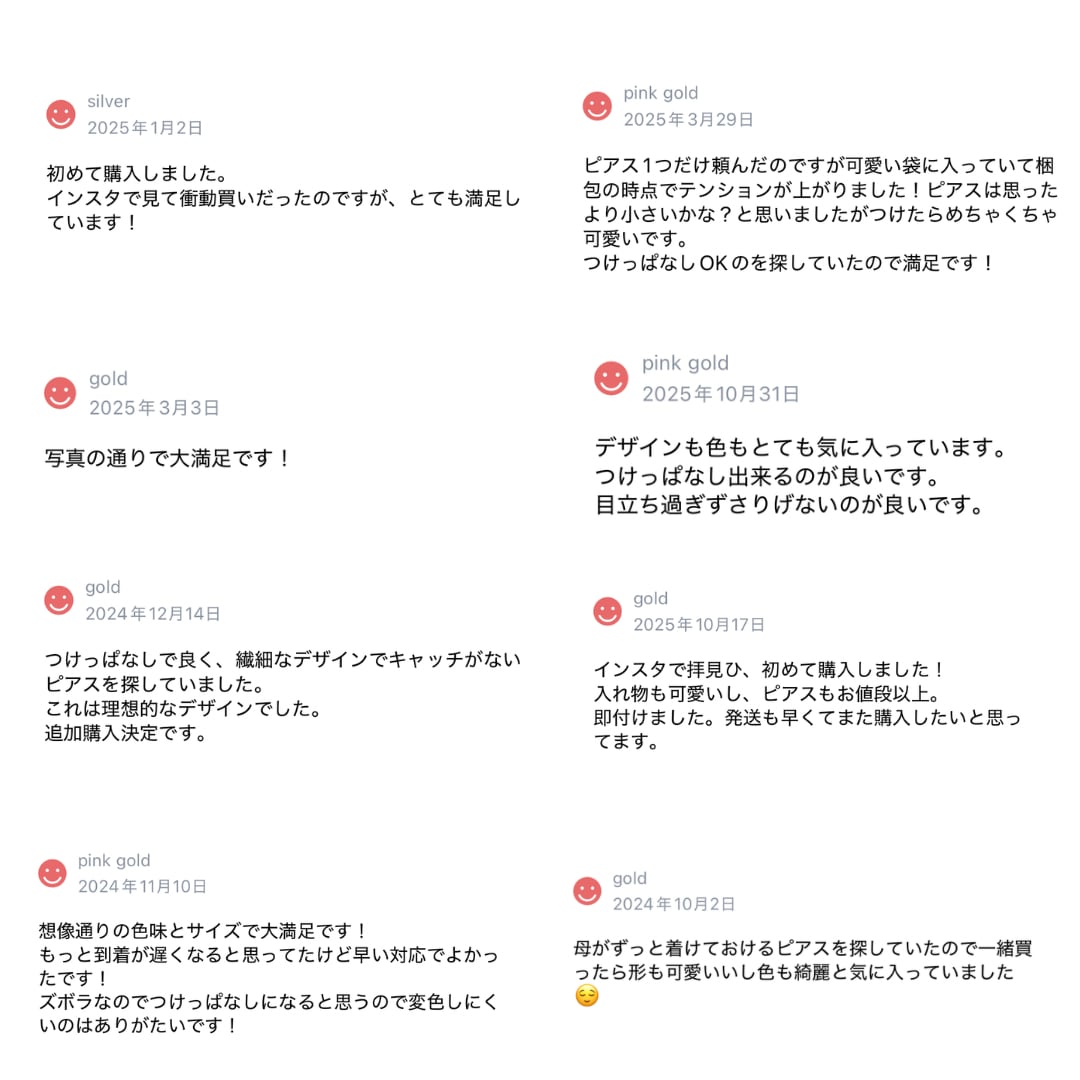Select the "silver" variant label
Screen dimensions: 1080x1080
[108, 101]
